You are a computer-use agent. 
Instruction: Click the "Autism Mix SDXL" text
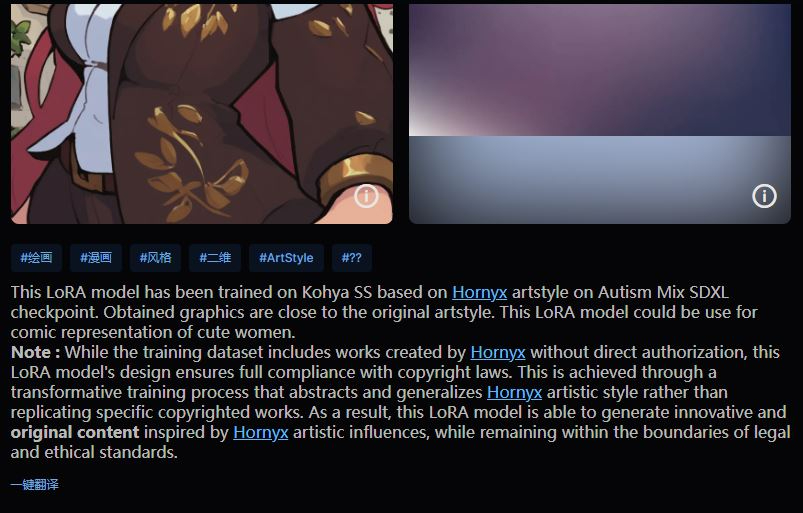click(663, 292)
